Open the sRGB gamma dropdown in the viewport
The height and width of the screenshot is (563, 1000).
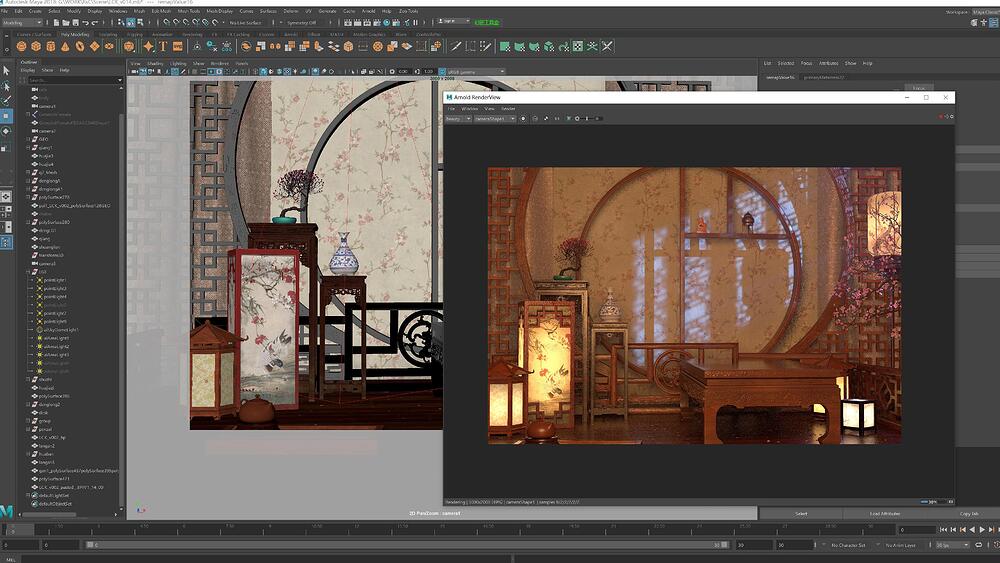point(476,72)
